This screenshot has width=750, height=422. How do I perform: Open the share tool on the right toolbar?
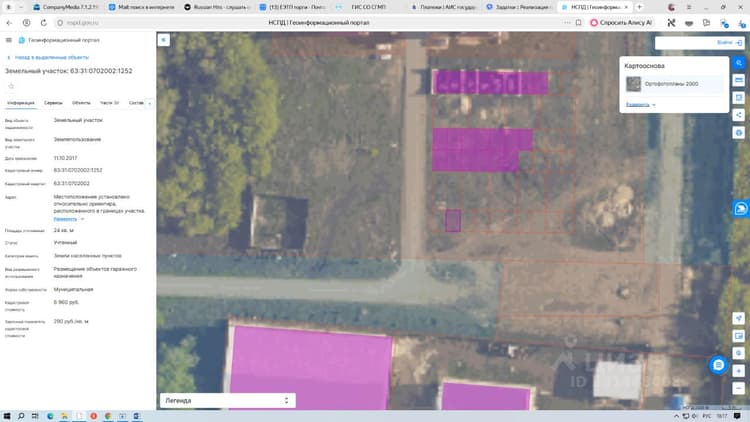pyautogui.click(x=739, y=115)
